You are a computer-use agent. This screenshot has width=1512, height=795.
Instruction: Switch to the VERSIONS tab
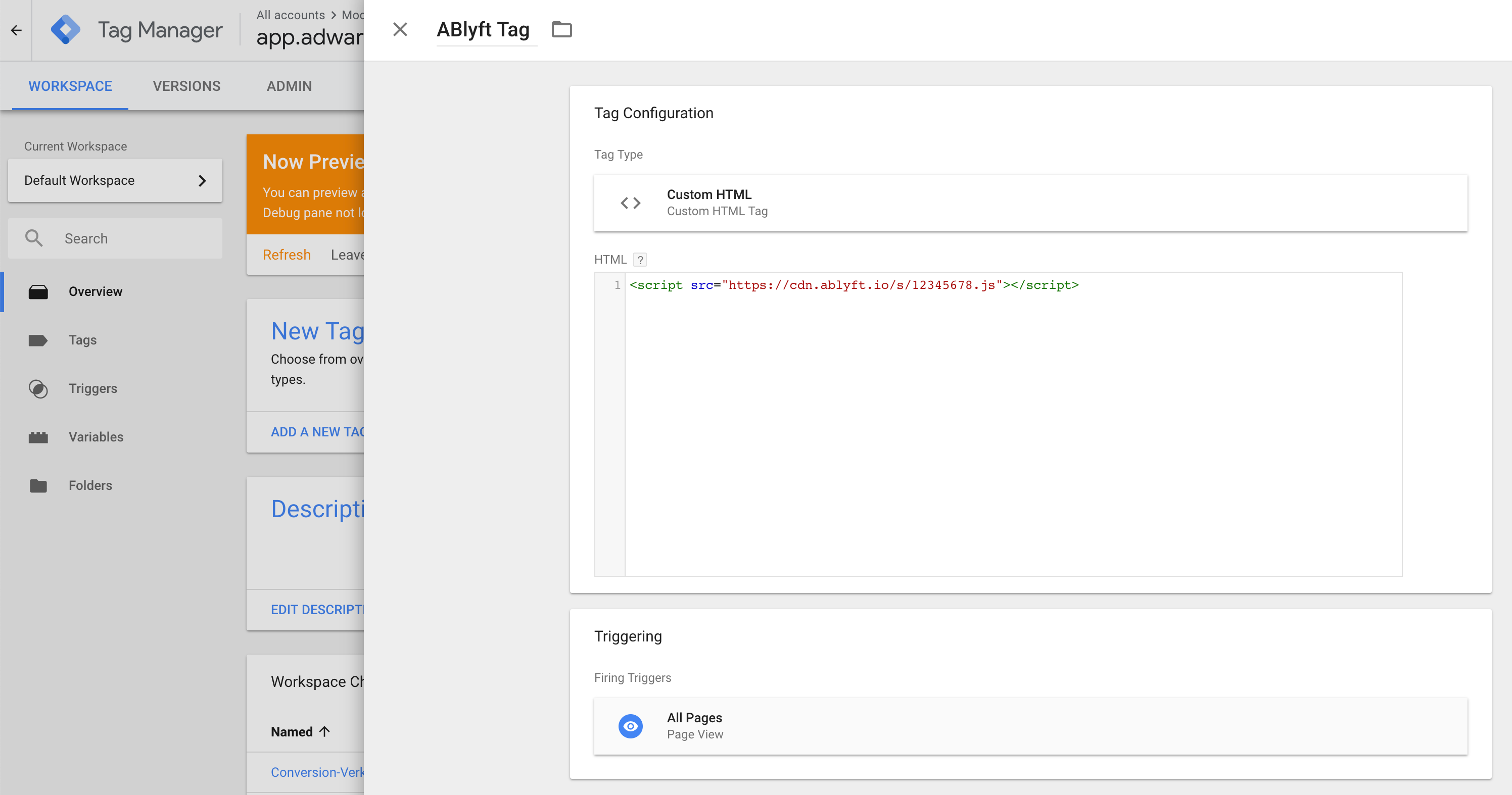point(186,86)
